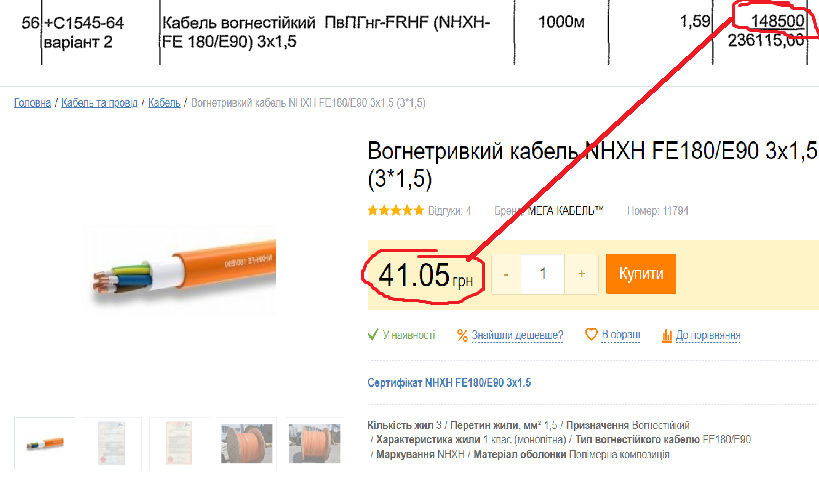The width and height of the screenshot is (819, 489).
Task: Open the Знайшли дешевше link
Action: (x=517, y=335)
